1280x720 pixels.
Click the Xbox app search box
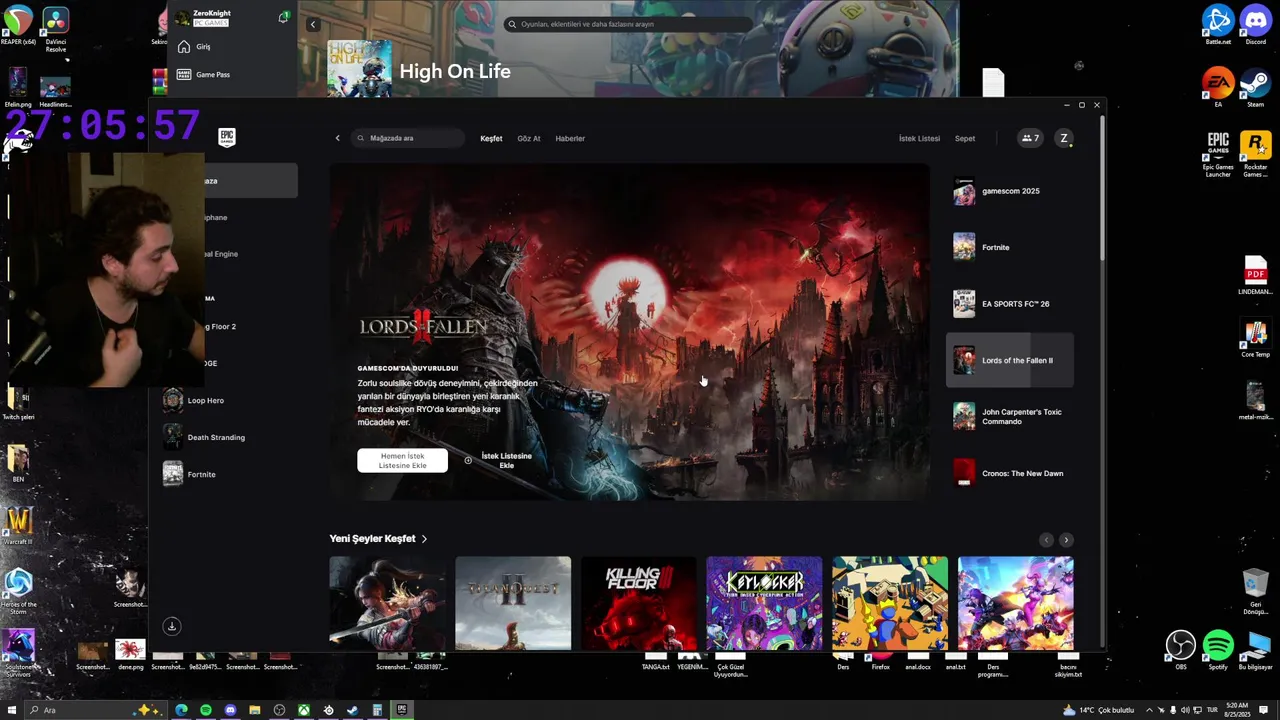[x=628, y=24]
